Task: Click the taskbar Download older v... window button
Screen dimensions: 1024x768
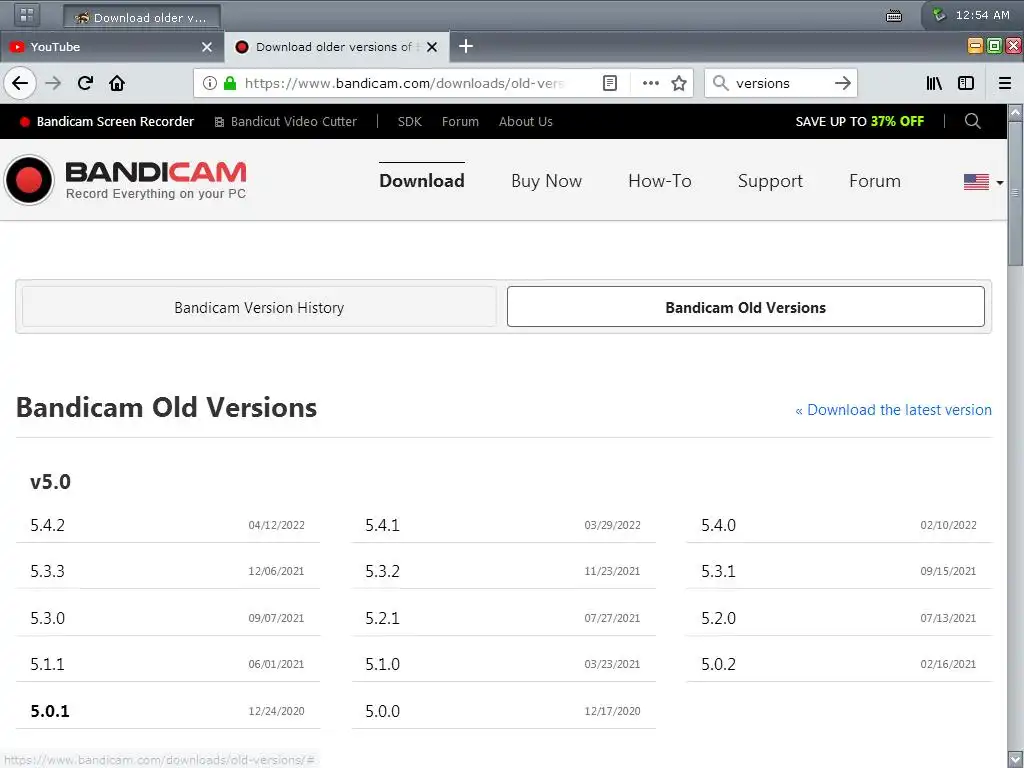Action: [x=142, y=17]
